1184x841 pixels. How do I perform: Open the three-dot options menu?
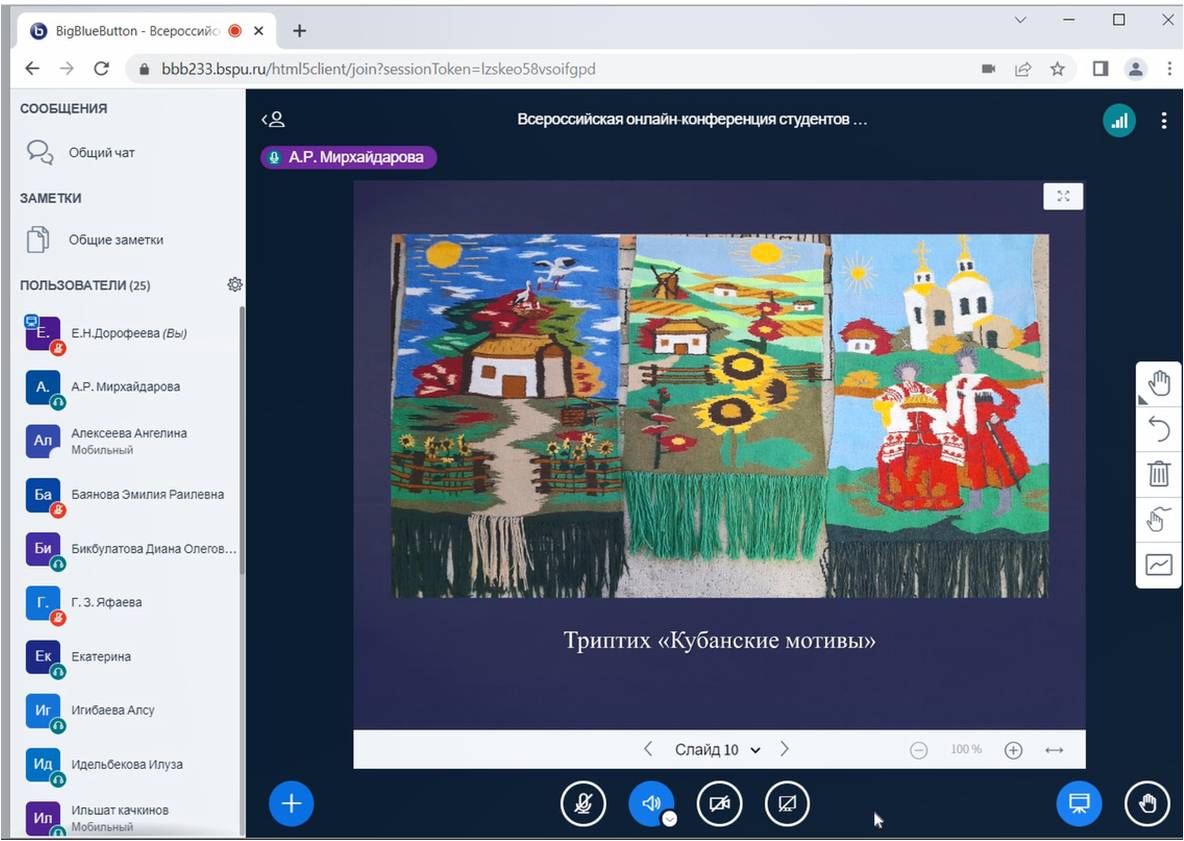pos(1163,121)
